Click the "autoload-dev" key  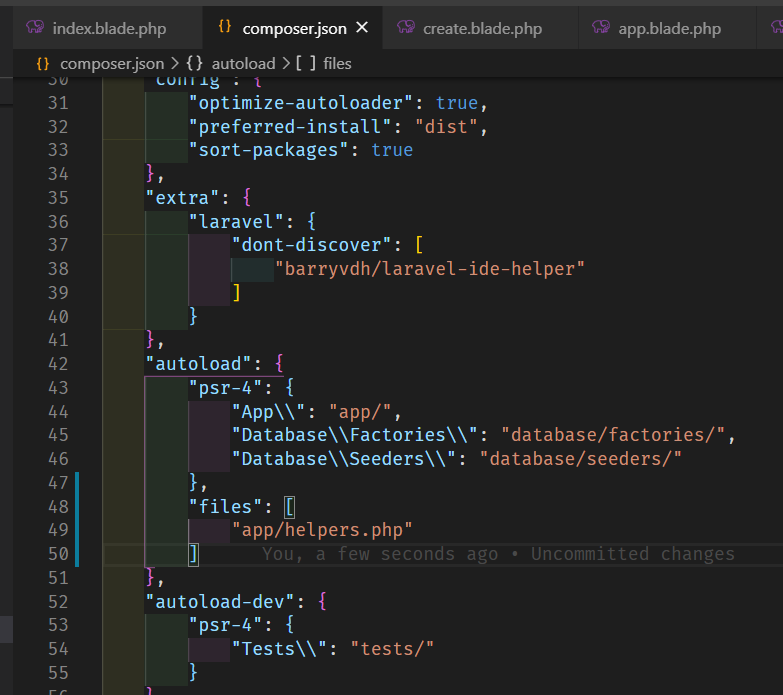point(220,602)
